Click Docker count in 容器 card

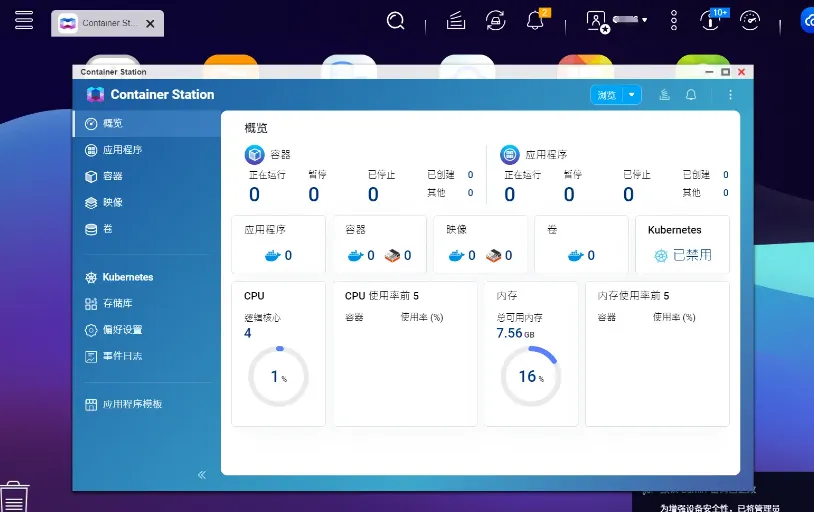point(361,255)
